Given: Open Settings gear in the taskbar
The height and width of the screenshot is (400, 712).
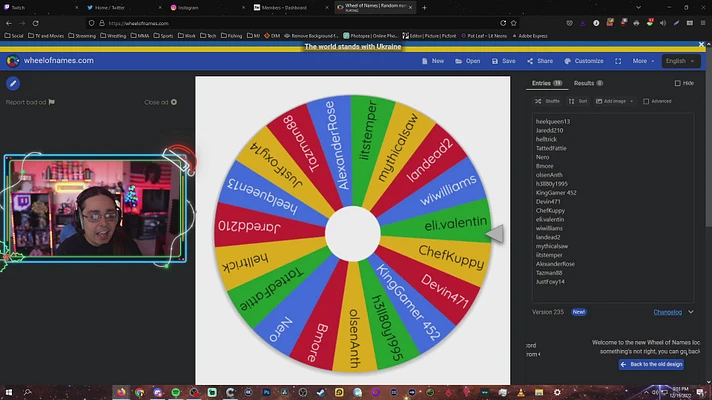Looking at the screenshot, I should [557, 392].
